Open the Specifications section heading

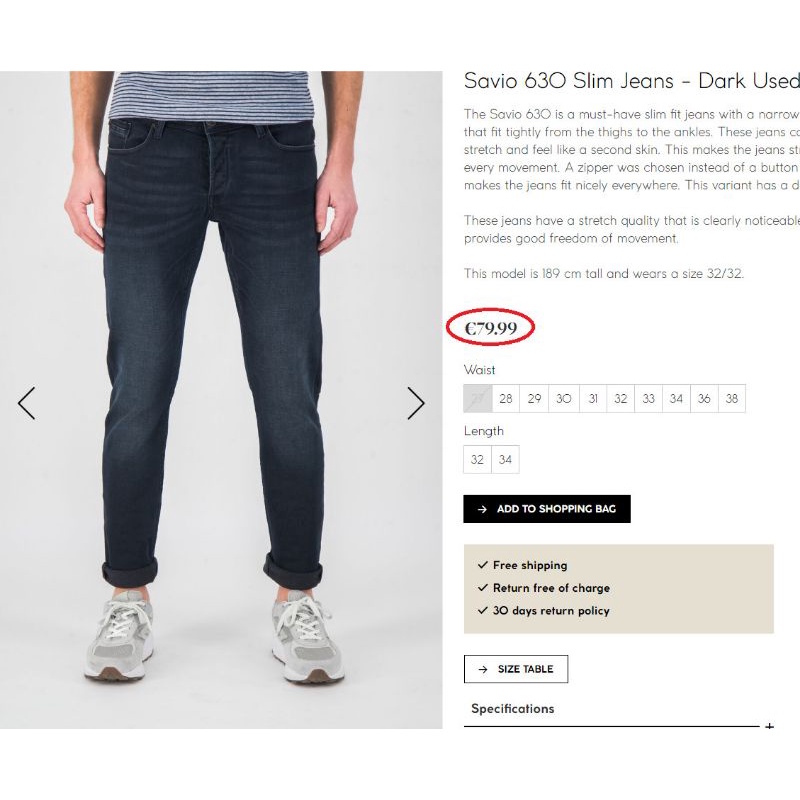click(513, 709)
